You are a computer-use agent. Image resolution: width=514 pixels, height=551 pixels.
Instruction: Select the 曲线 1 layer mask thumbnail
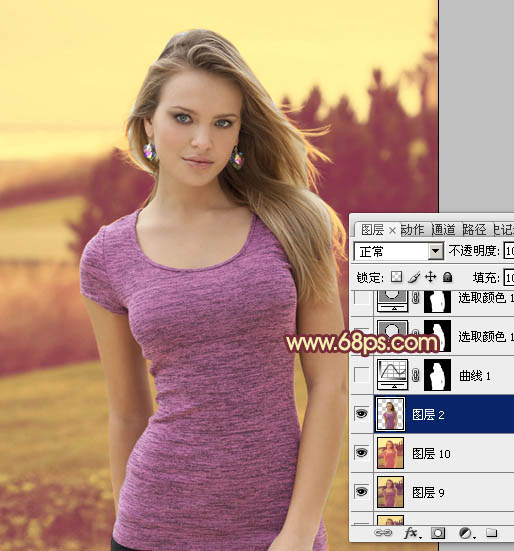437,375
